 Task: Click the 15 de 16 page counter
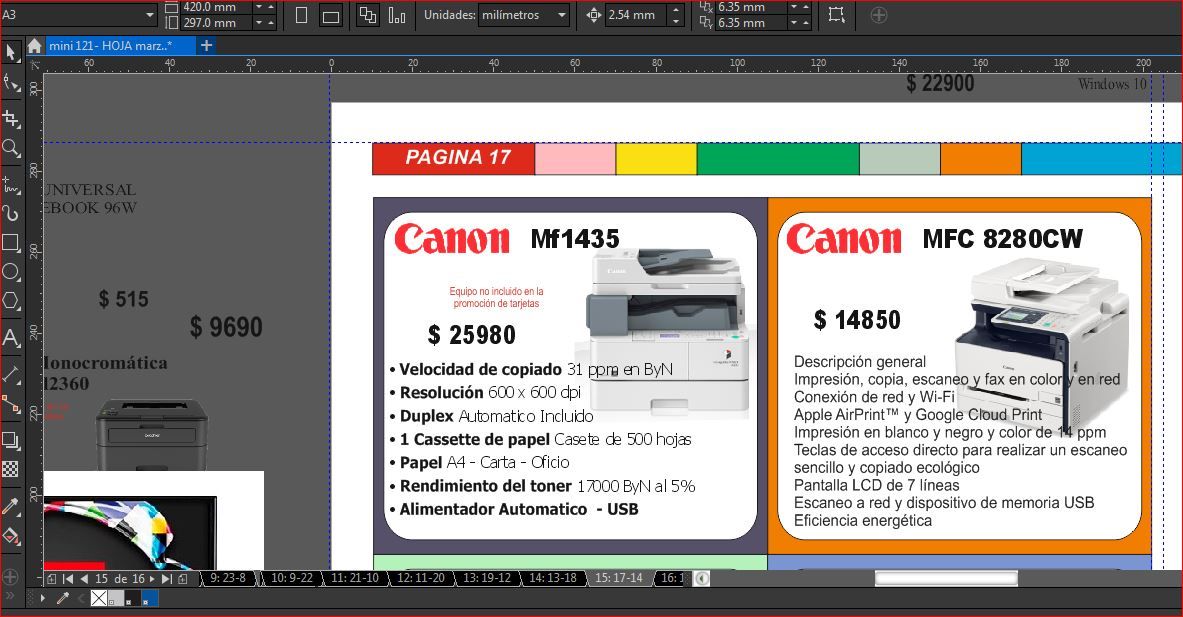119,579
